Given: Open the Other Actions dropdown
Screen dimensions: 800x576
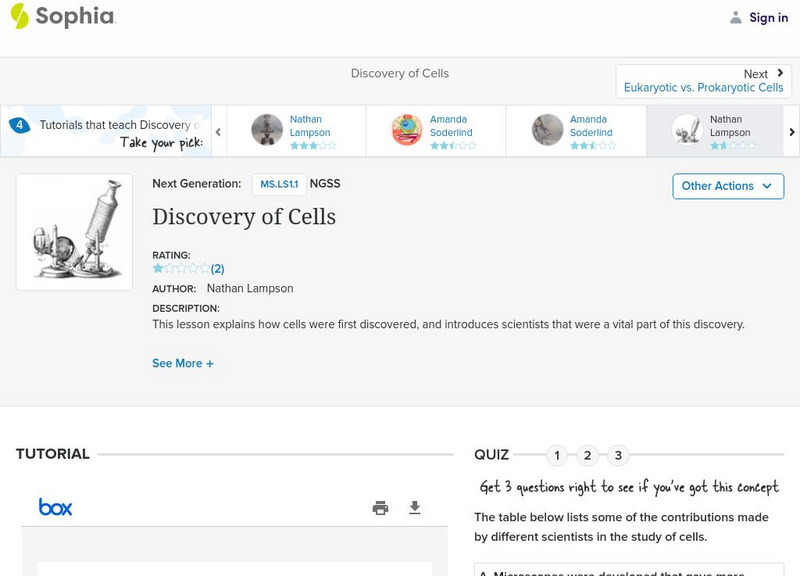Looking at the screenshot, I should point(727,186).
